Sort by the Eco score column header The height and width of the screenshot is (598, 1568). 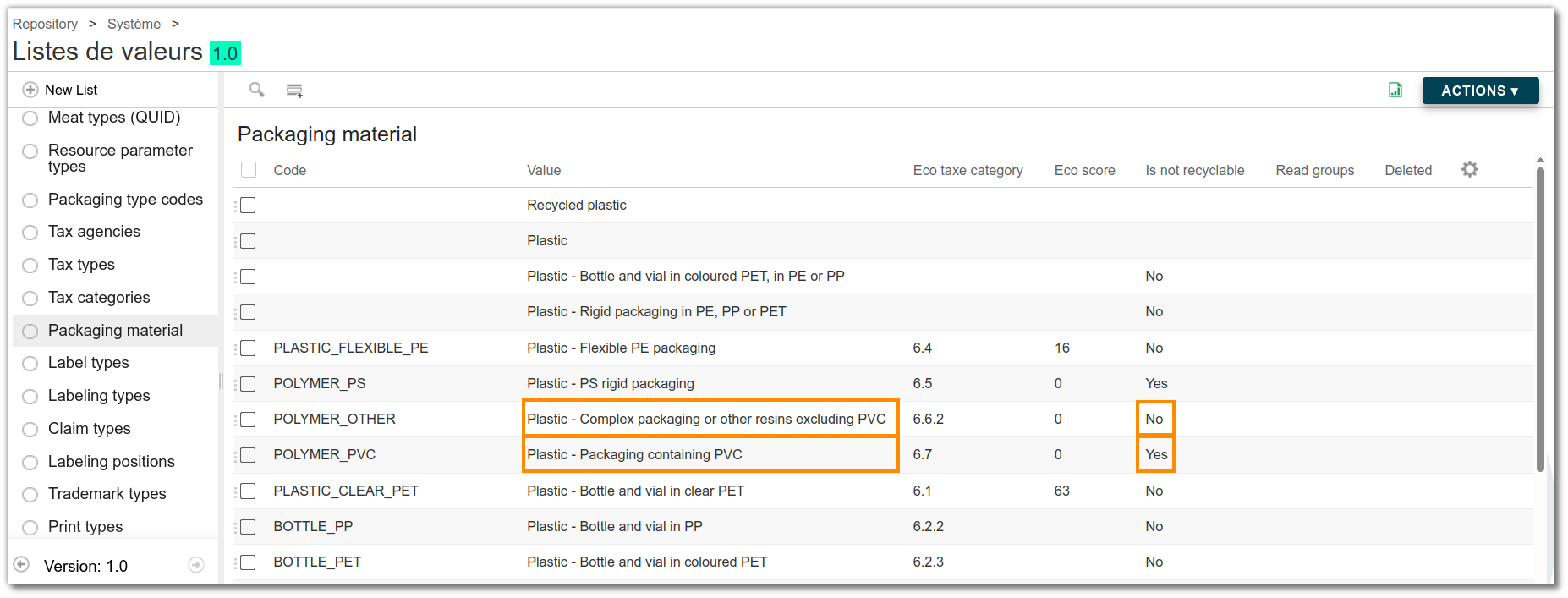(x=1084, y=170)
